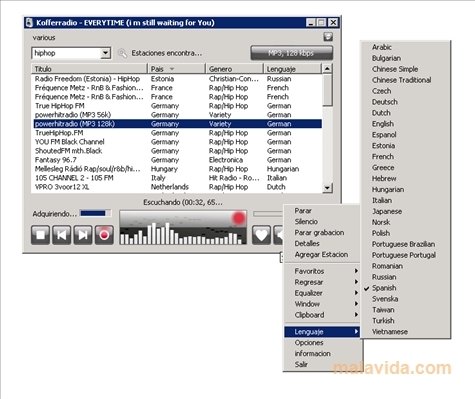Expand the Equalizer submenu
The height and width of the screenshot is (399, 475).
322,293
